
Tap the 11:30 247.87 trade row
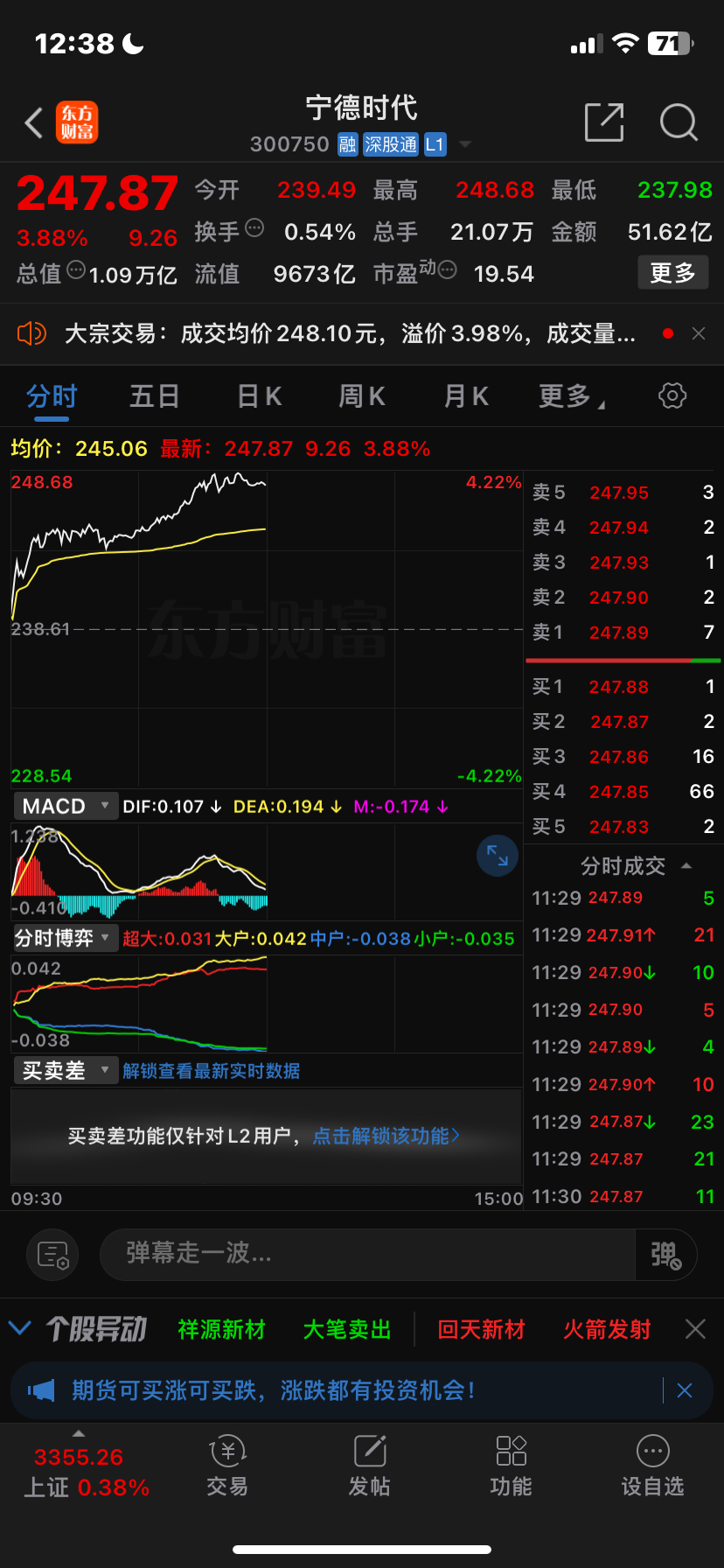point(623,1196)
